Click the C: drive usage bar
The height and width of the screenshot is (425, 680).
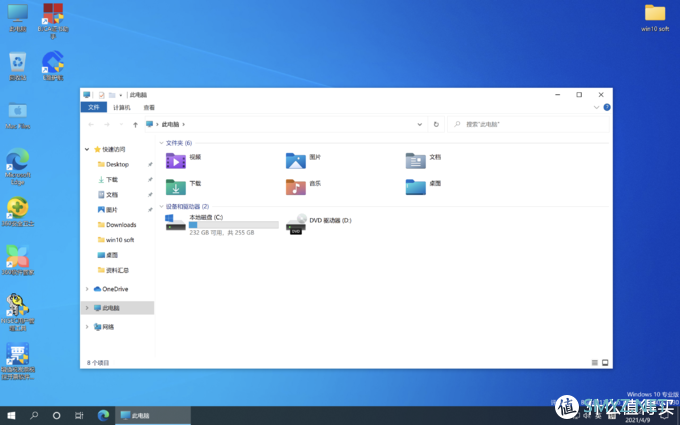point(234,225)
